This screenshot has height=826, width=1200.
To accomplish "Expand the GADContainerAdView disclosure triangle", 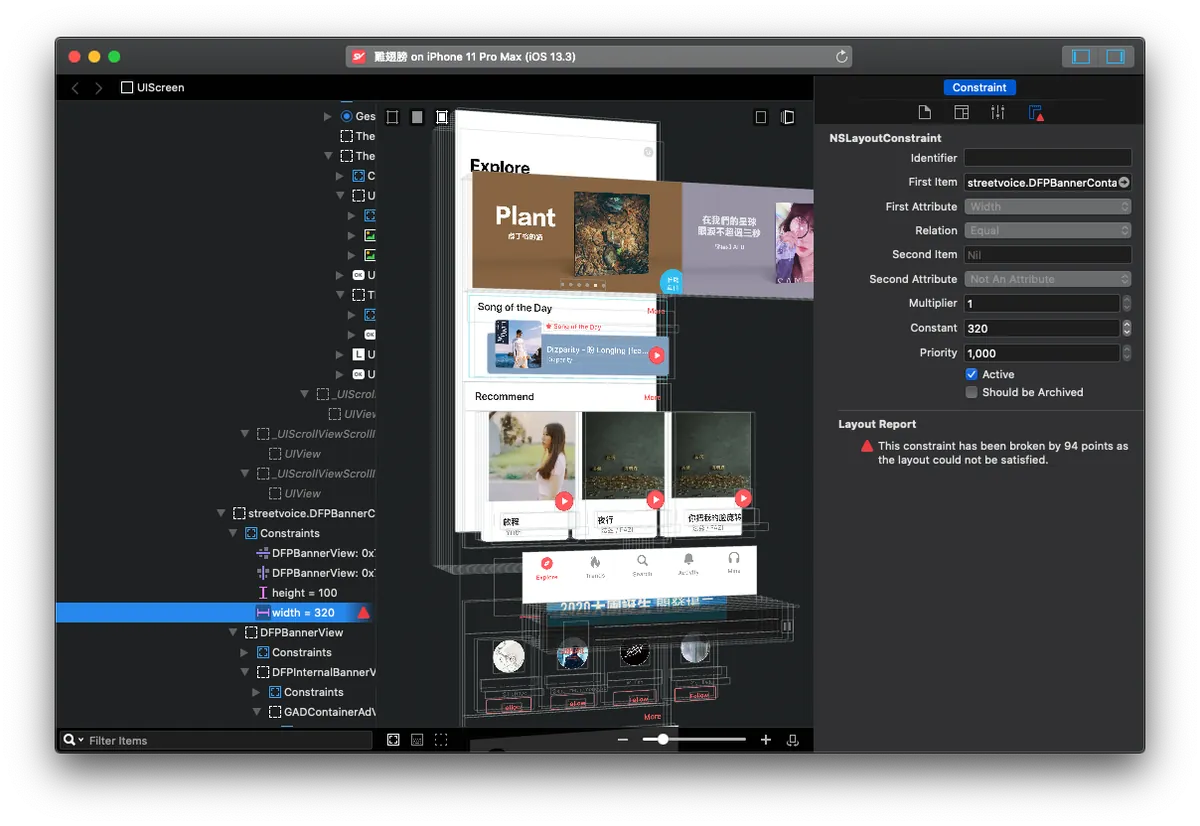I will coord(258,712).
